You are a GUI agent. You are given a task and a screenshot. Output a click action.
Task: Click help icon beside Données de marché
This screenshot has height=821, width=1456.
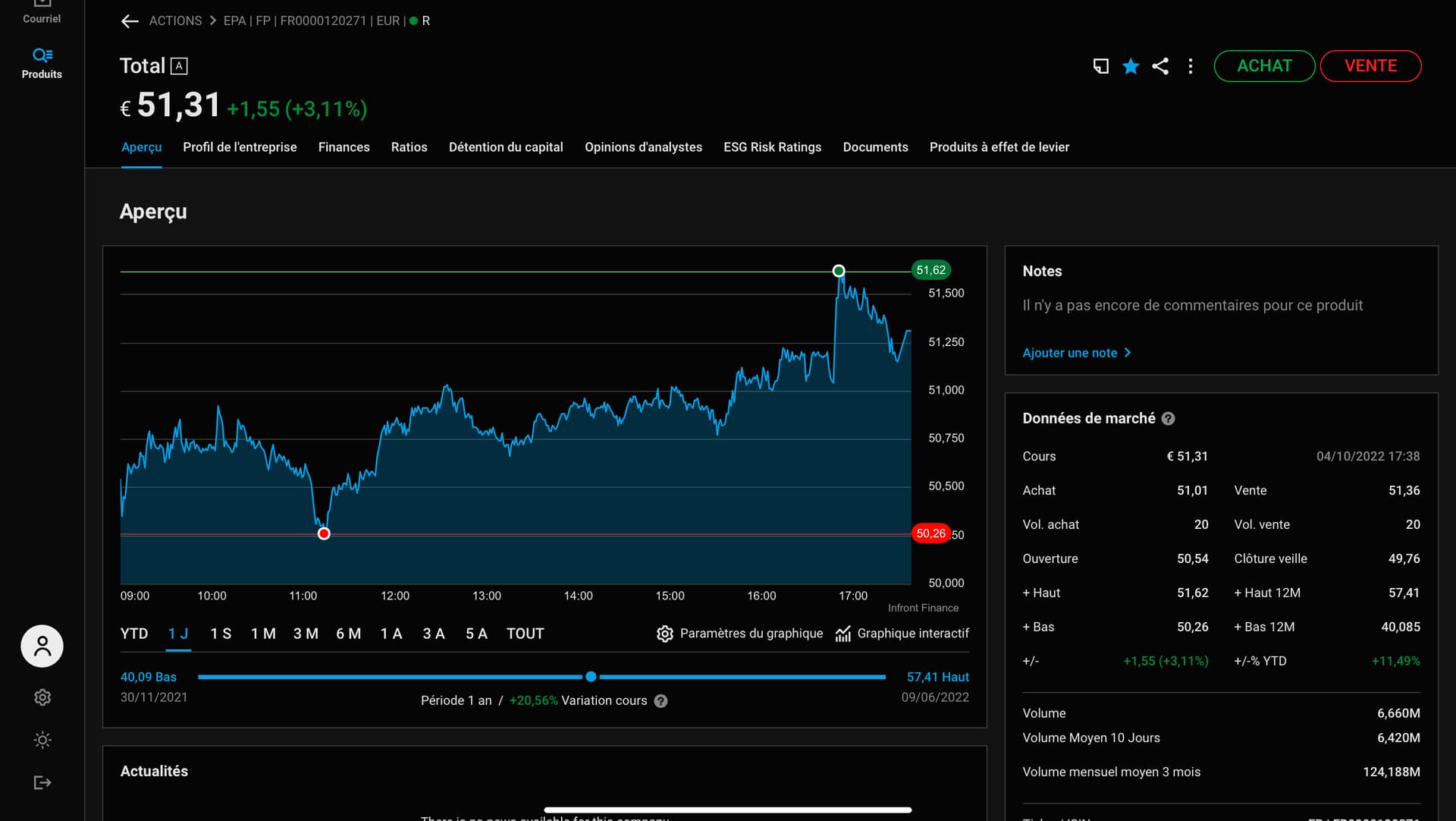click(1168, 419)
